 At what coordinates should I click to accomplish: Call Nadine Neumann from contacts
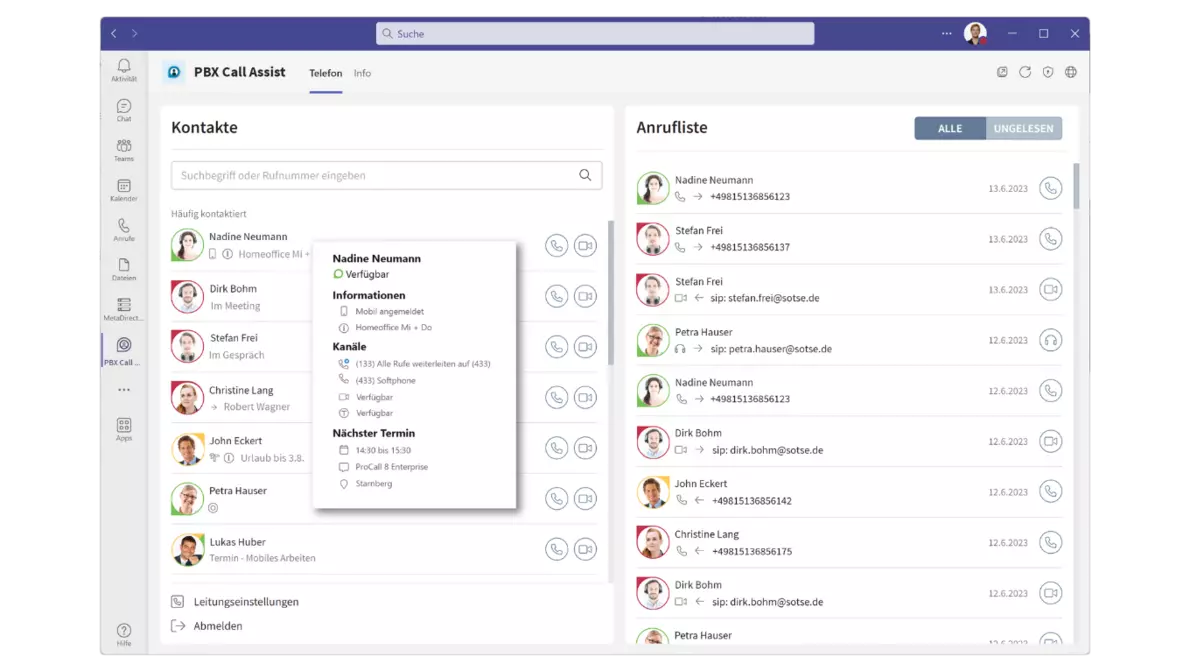click(556, 246)
